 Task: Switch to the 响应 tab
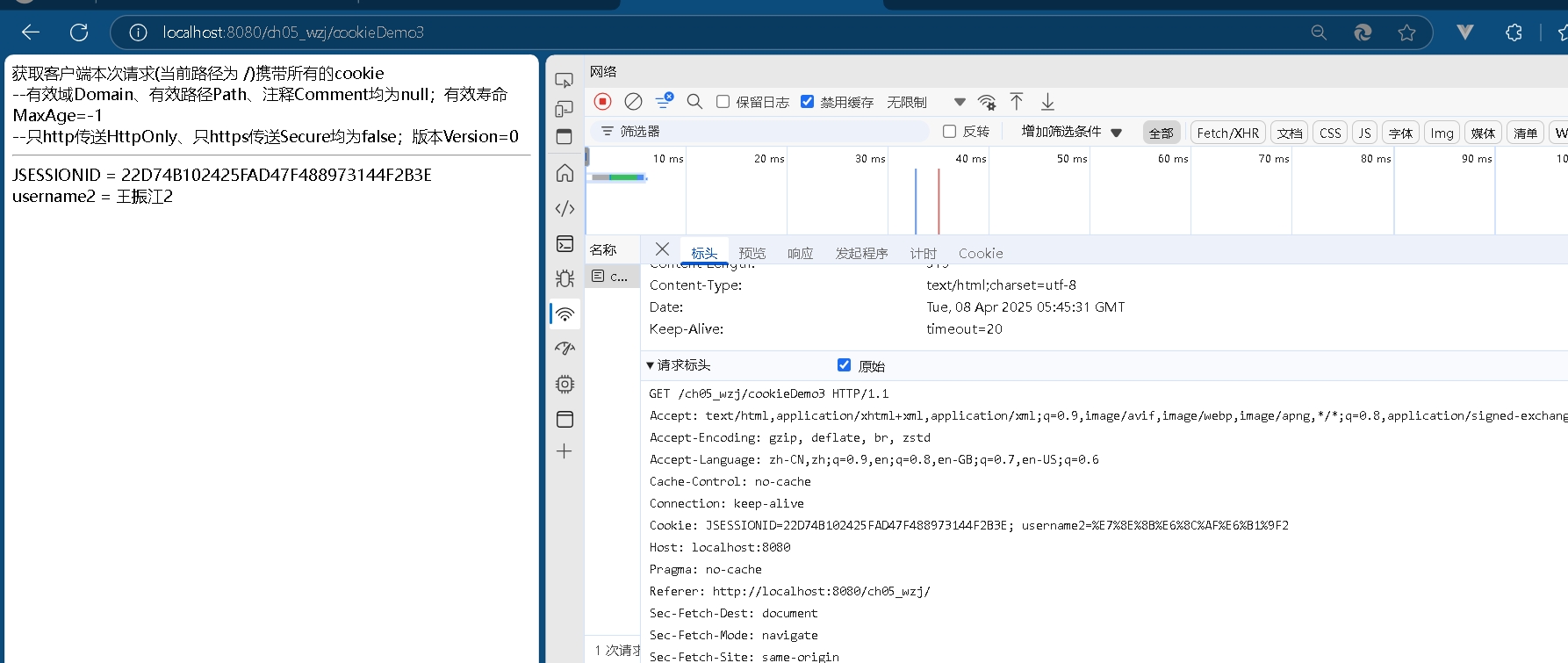click(800, 253)
